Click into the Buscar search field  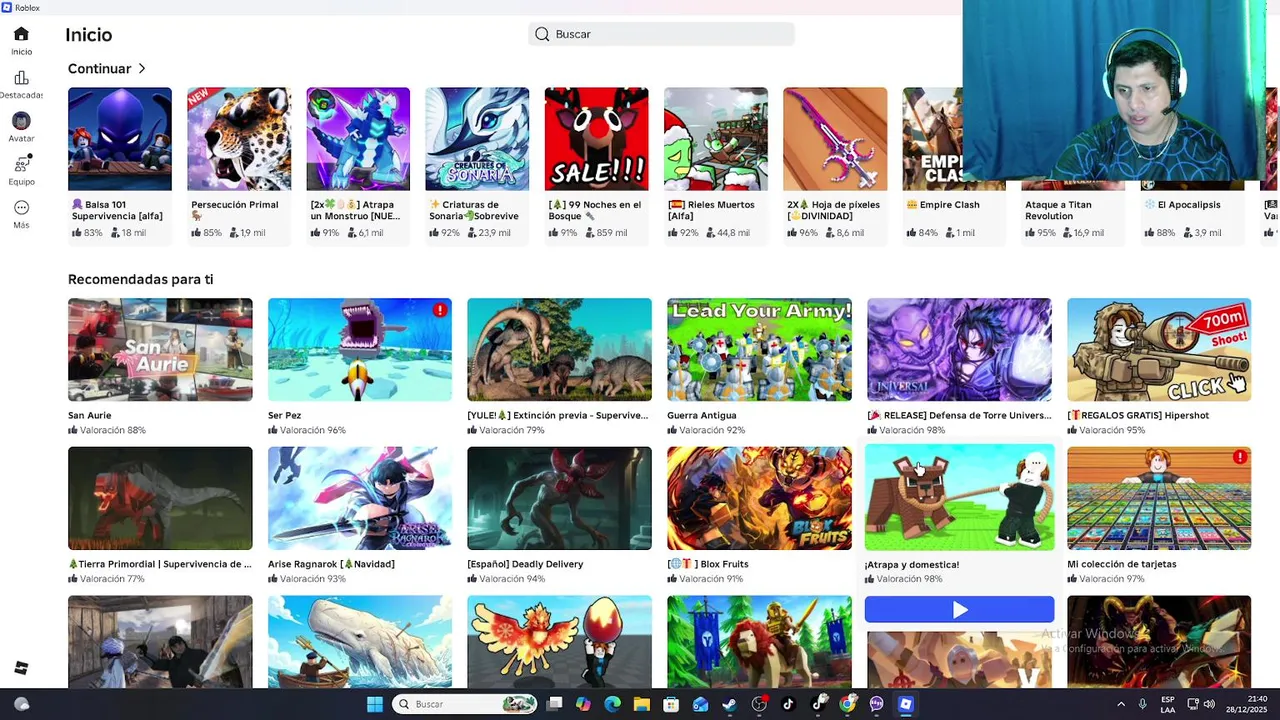tap(661, 34)
